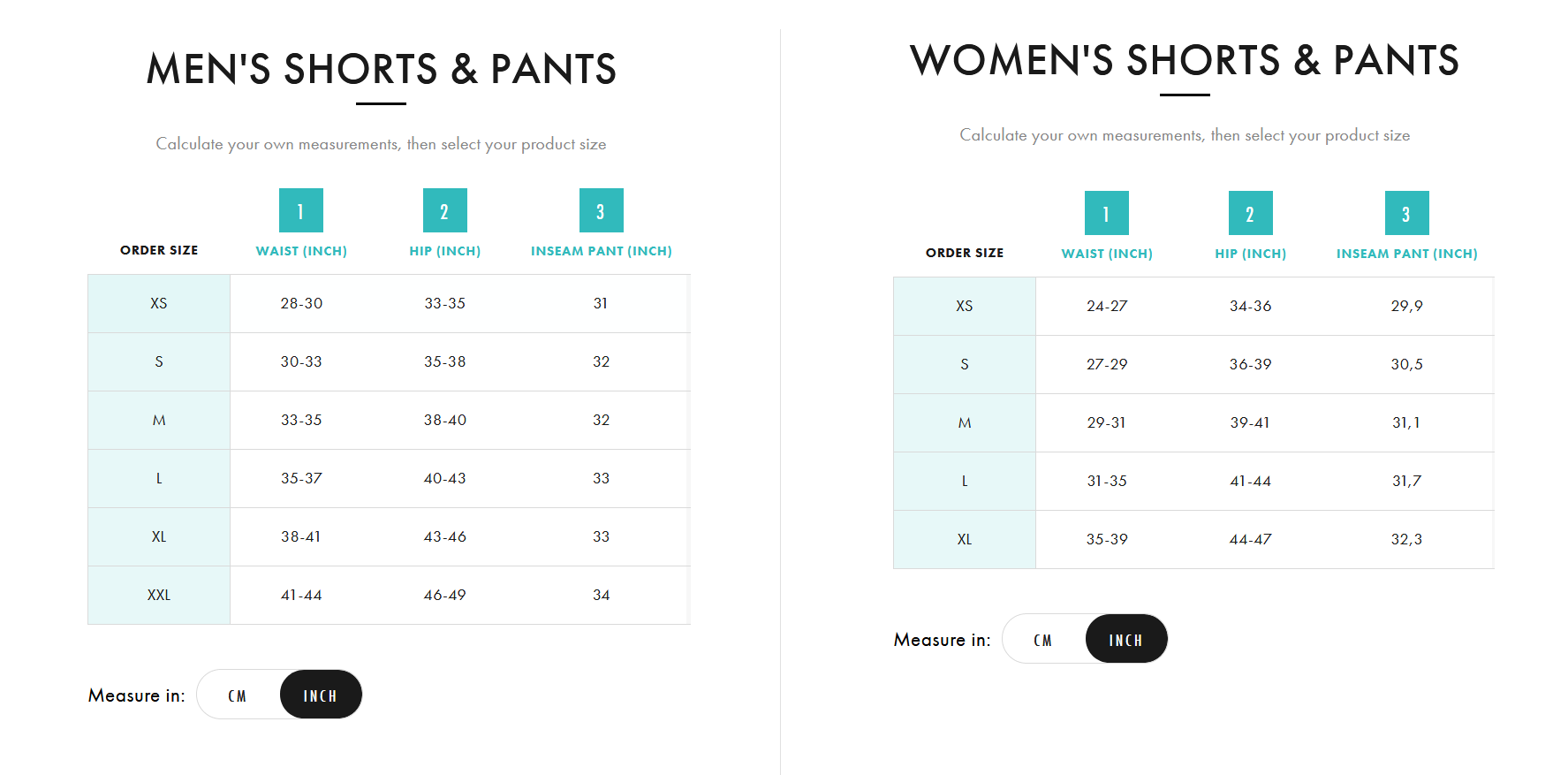The image size is (1568, 775).
Task: Click the men's WAIST (INCH) column header
Action: point(301,251)
